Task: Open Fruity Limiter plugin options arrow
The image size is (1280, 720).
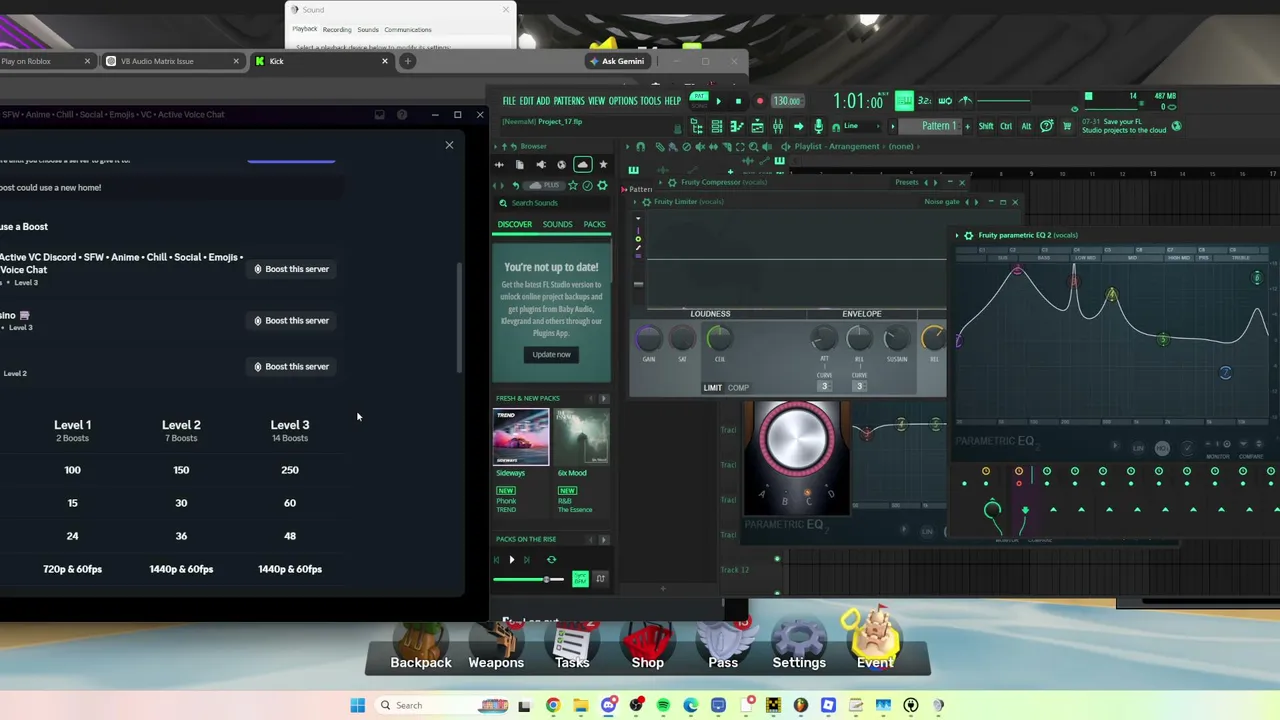Action: coord(635,202)
